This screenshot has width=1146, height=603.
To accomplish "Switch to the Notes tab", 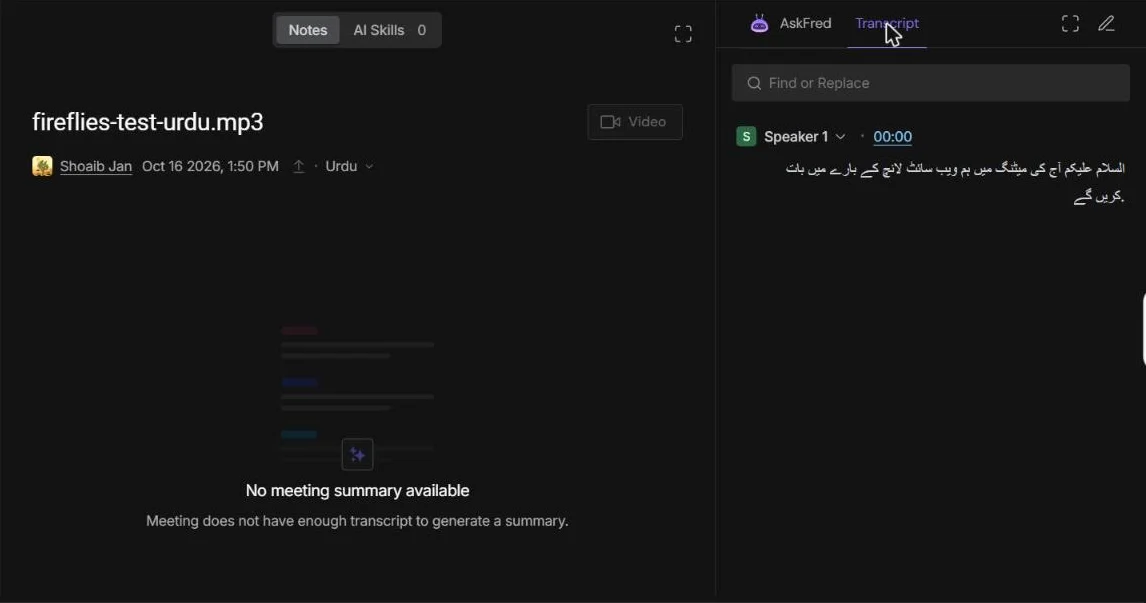I will coord(308,30).
